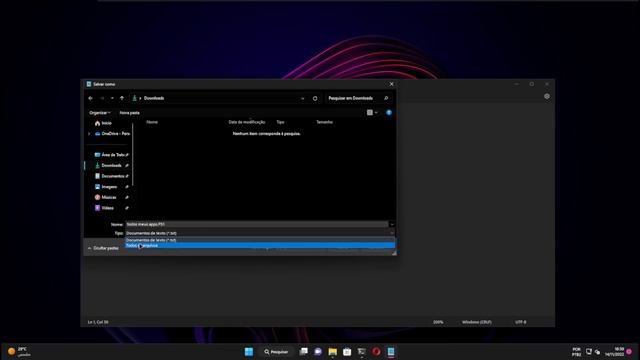640x360 pixels.
Task: Create a folder with Nova pasta
Action: tap(129, 113)
